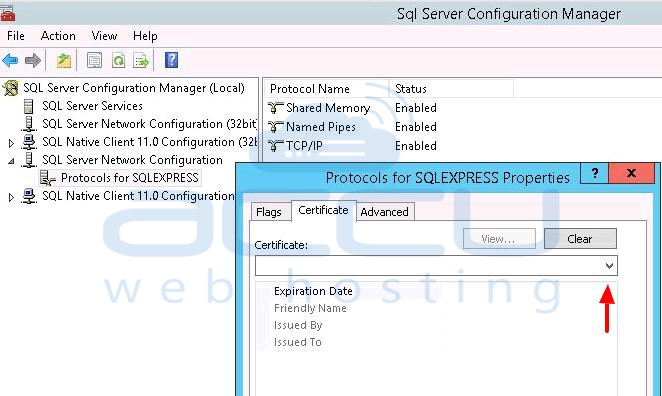The height and width of the screenshot is (396, 662).
Task: Click the app icon in title bar
Action: point(8,14)
